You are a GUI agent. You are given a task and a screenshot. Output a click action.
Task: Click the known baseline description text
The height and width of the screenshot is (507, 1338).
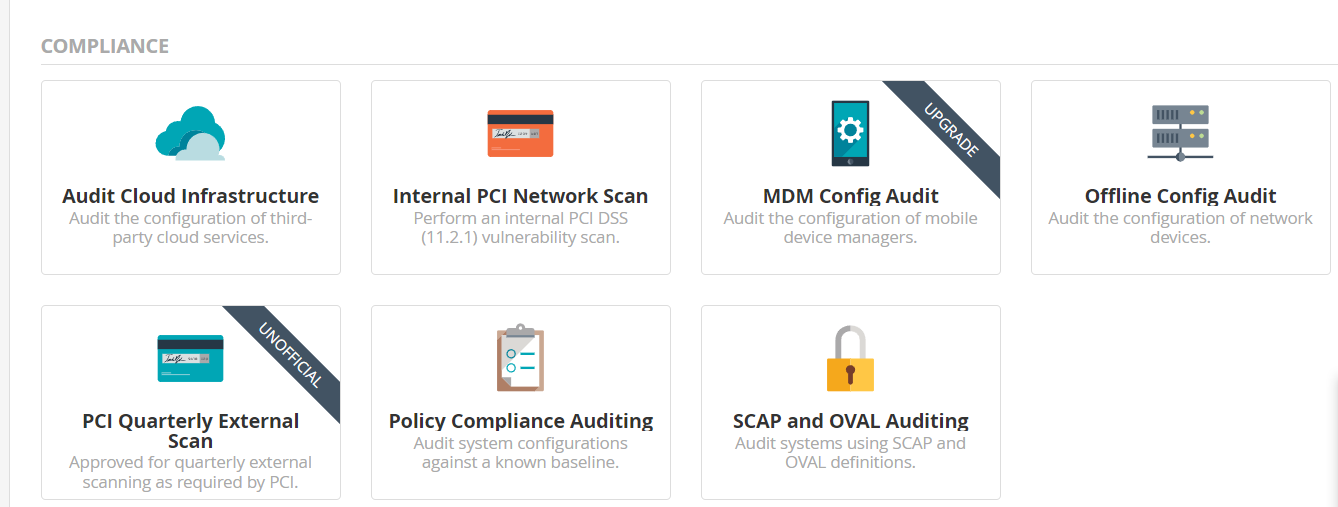point(520,453)
